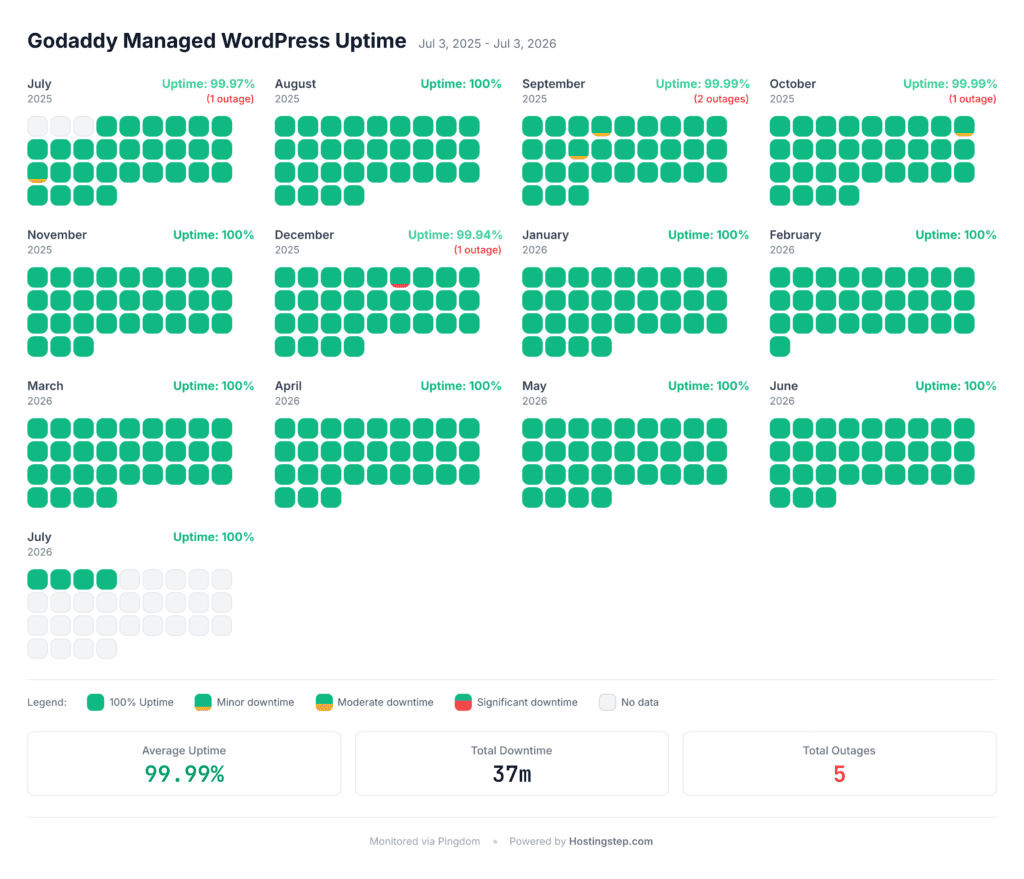Click the red significant downtime day in December 2025
Screen dimensions: 1024x879
pos(400,278)
